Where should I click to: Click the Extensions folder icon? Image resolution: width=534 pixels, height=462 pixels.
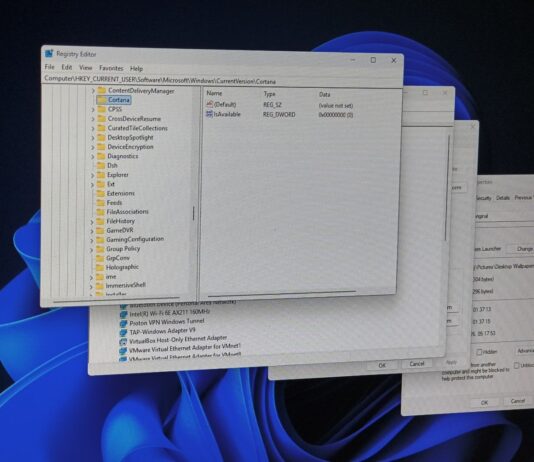pos(101,193)
